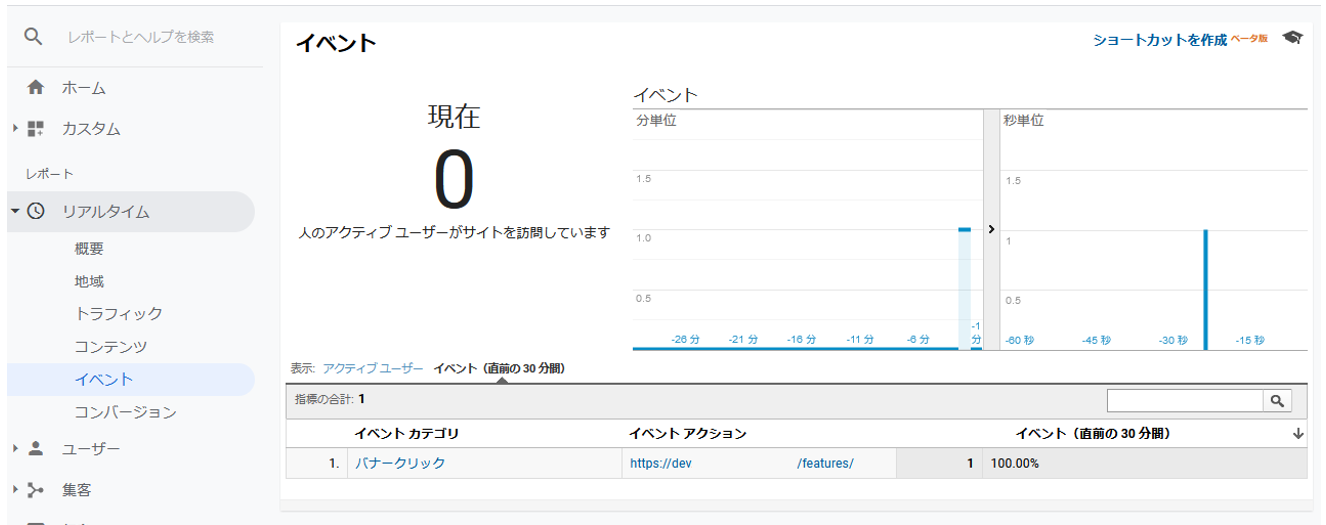
Task: Collapse the リアルタイム section arrow
Action: click(15, 211)
